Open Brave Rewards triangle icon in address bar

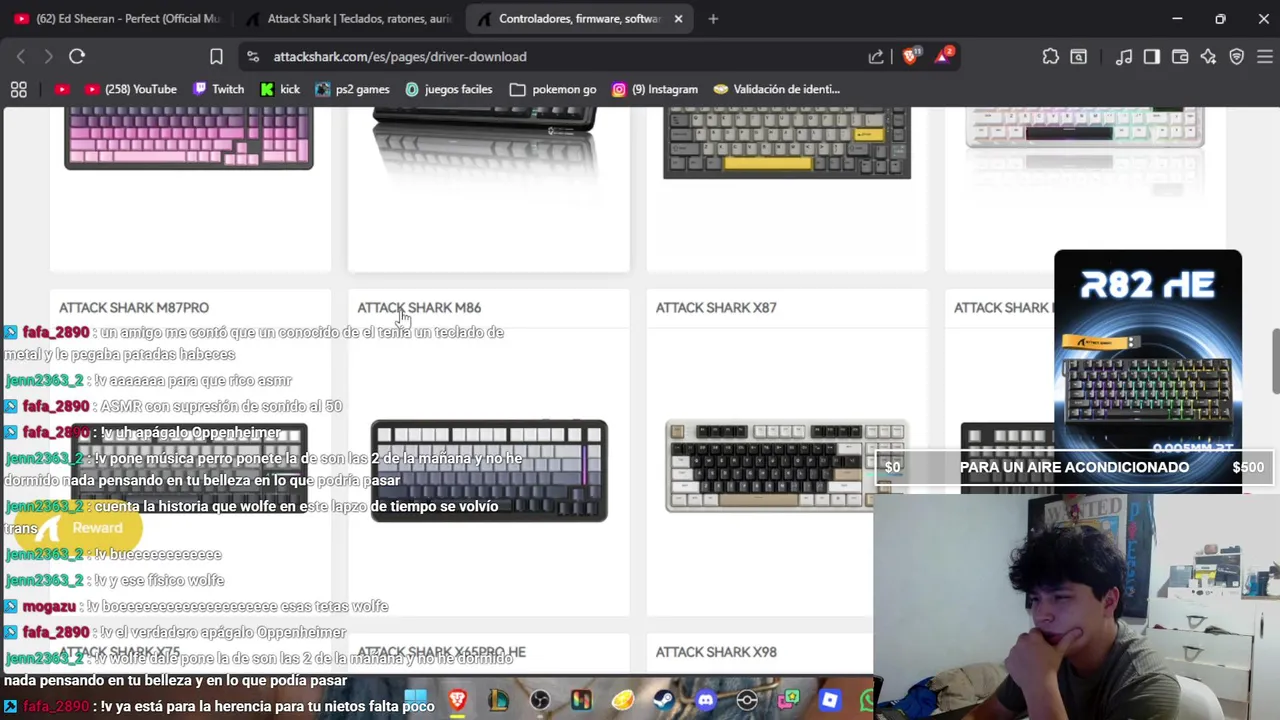944,56
